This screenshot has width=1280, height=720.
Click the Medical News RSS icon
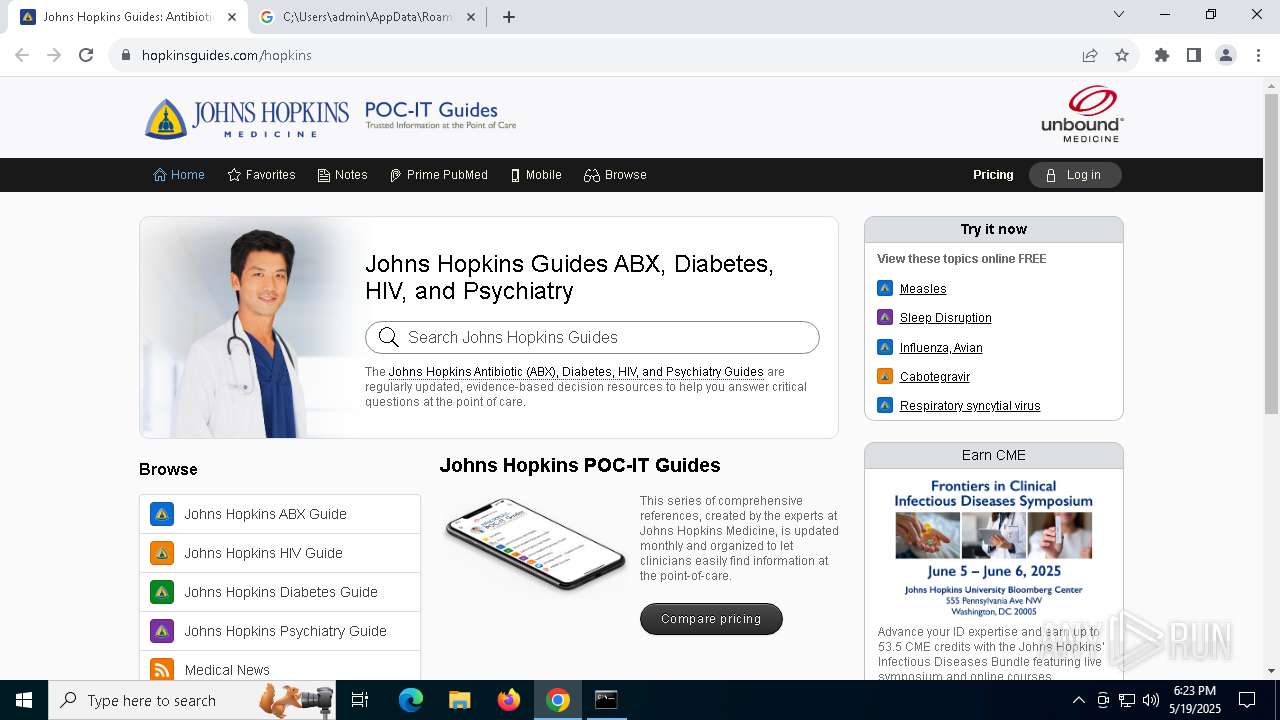pyautogui.click(x=162, y=669)
